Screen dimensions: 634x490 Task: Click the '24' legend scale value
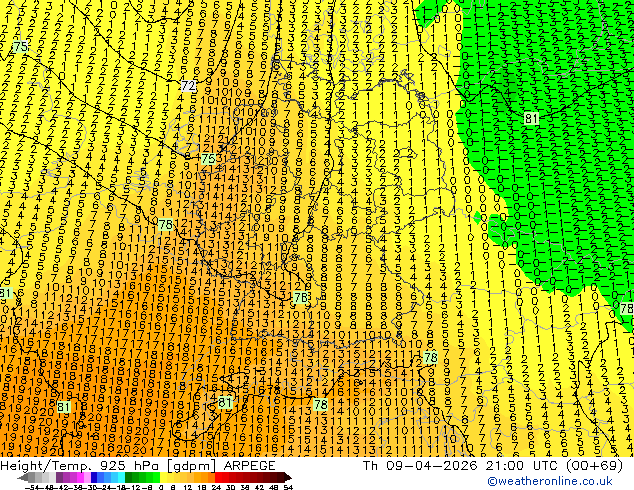216,487
